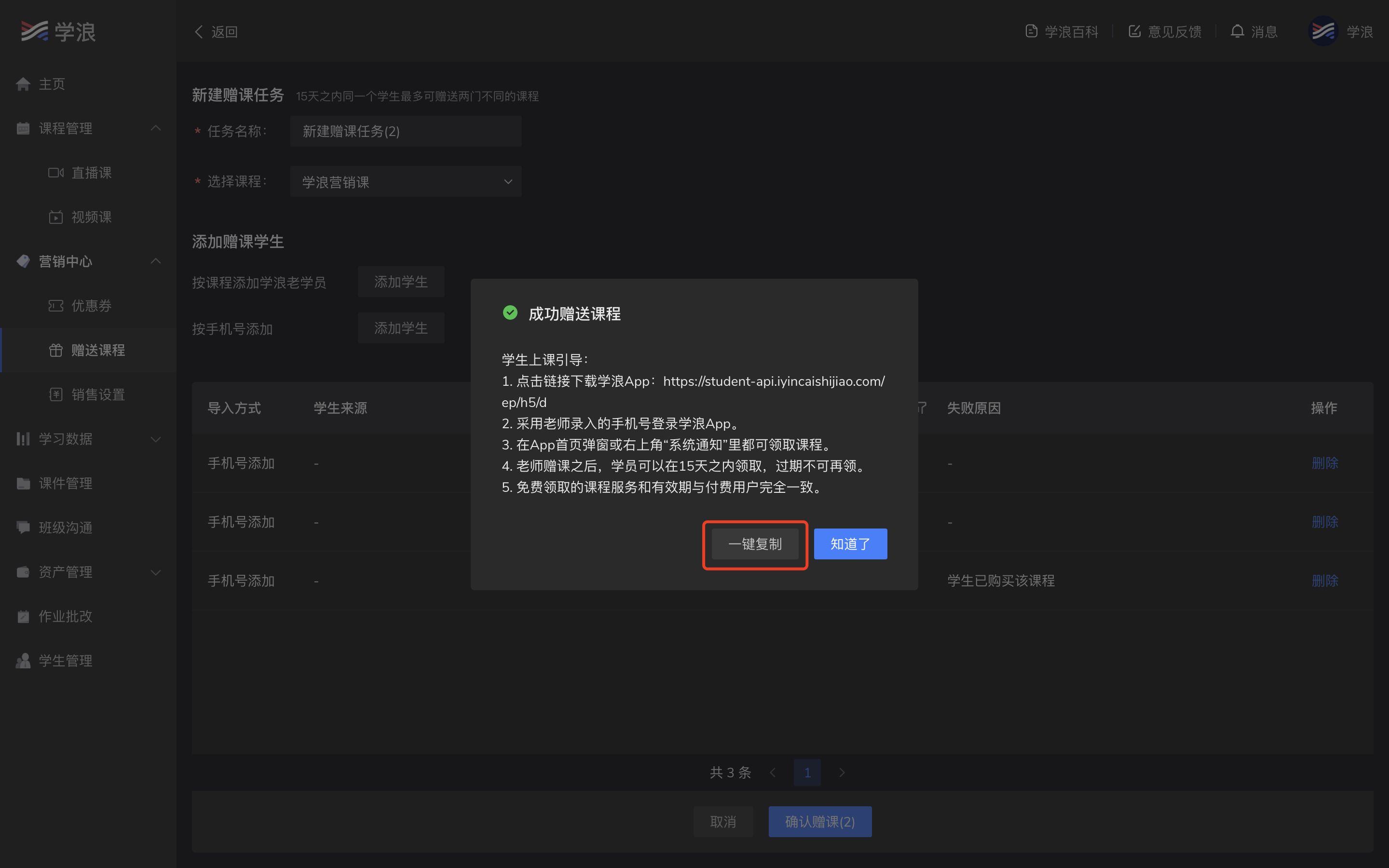Select the 直播课 camera icon
The image size is (1389, 868).
point(55,172)
